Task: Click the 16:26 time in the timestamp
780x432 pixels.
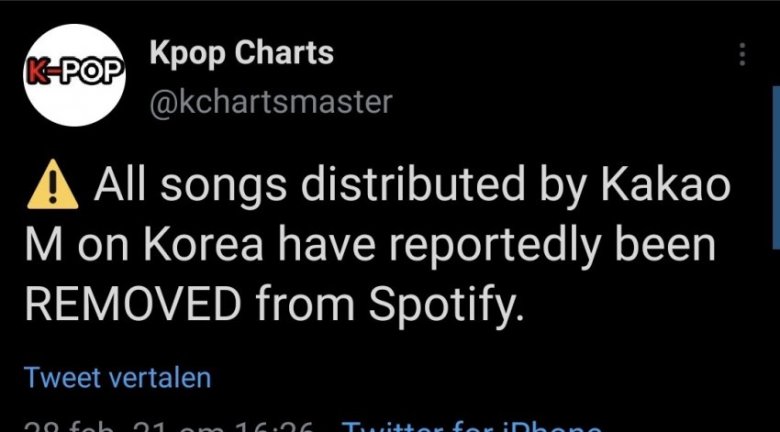Action: 272,426
